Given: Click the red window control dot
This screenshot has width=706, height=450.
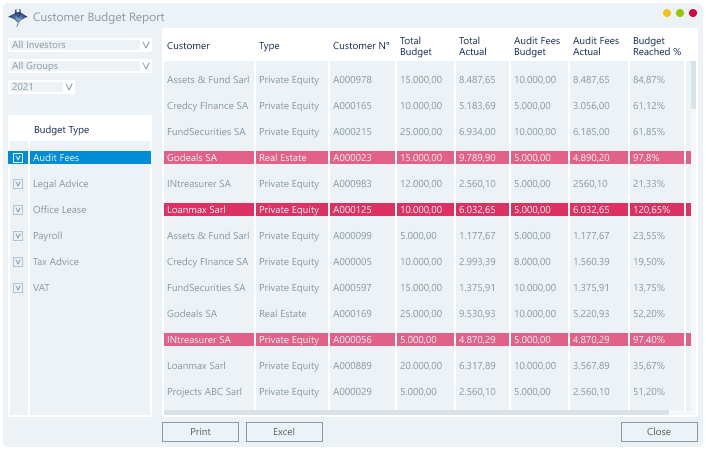Looking at the screenshot, I should (692, 13).
